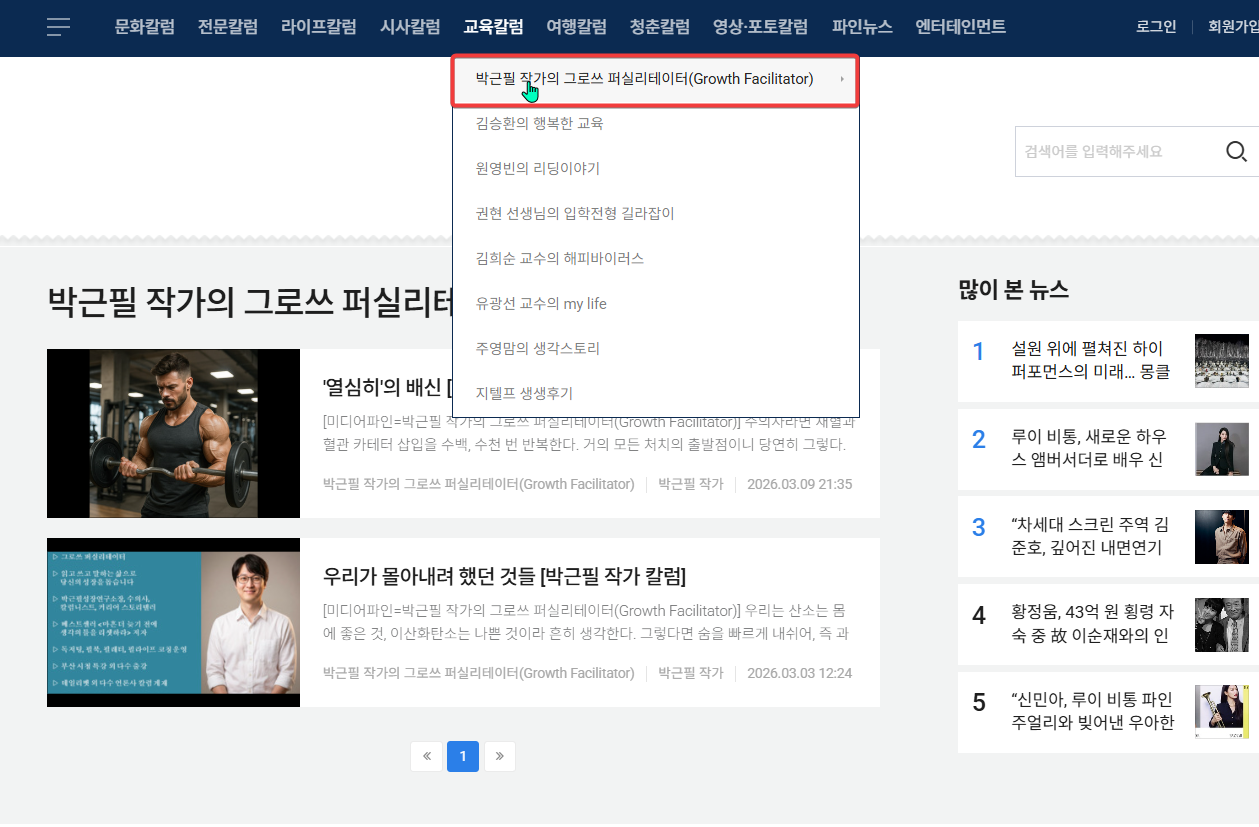Image resolution: width=1259 pixels, height=827 pixels.
Task: Open the ranked news item 설원 위에 펼쳐진 하이
Action: (1091, 360)
